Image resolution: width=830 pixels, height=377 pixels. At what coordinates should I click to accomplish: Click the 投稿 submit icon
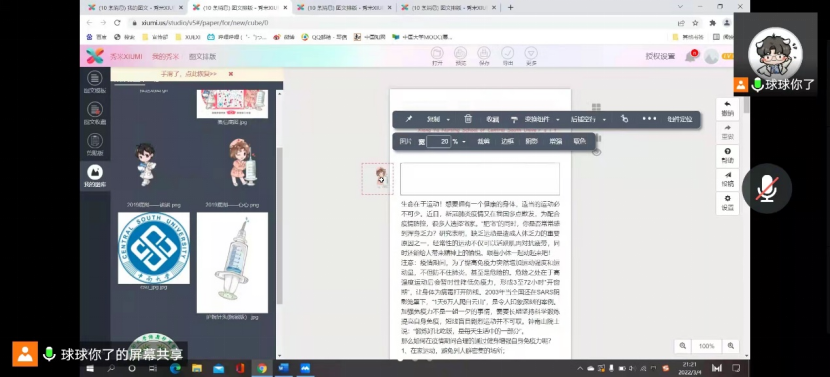click(728, 179)
